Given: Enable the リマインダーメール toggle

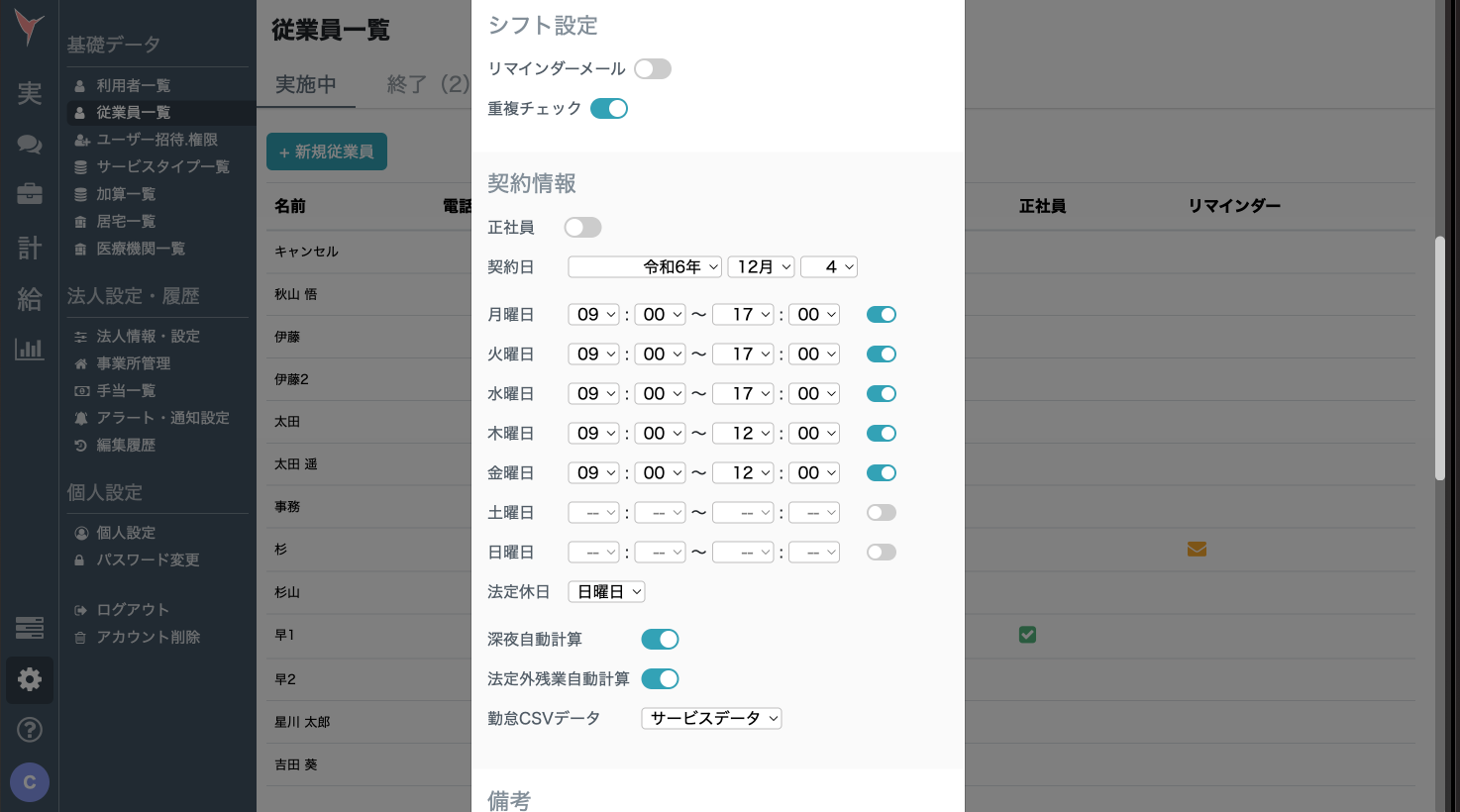Looking at the screenshot, I should 655,68.
